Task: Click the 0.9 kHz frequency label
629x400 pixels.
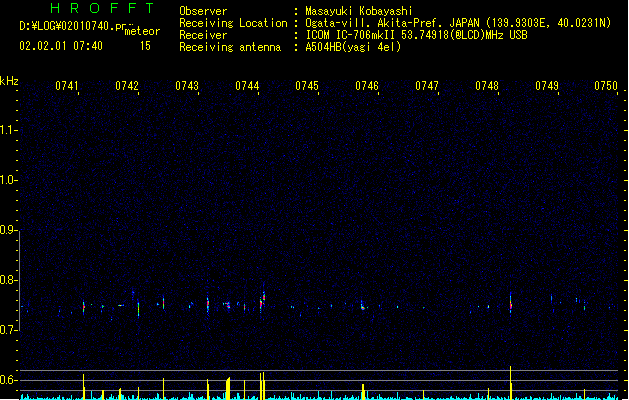Action: [8, 230]
